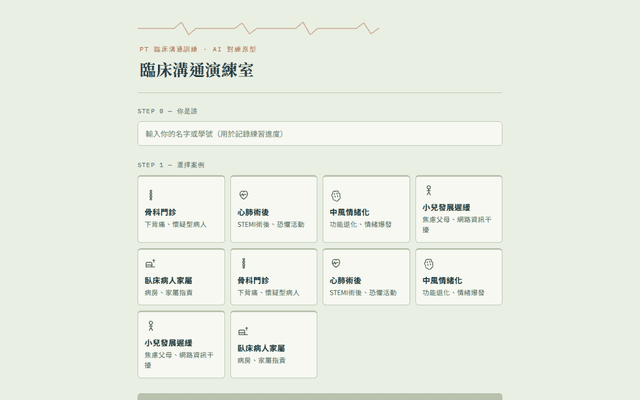Click the spine icon on top-row 骨科門診 card
640x400 pixels.
coord(151,195)
